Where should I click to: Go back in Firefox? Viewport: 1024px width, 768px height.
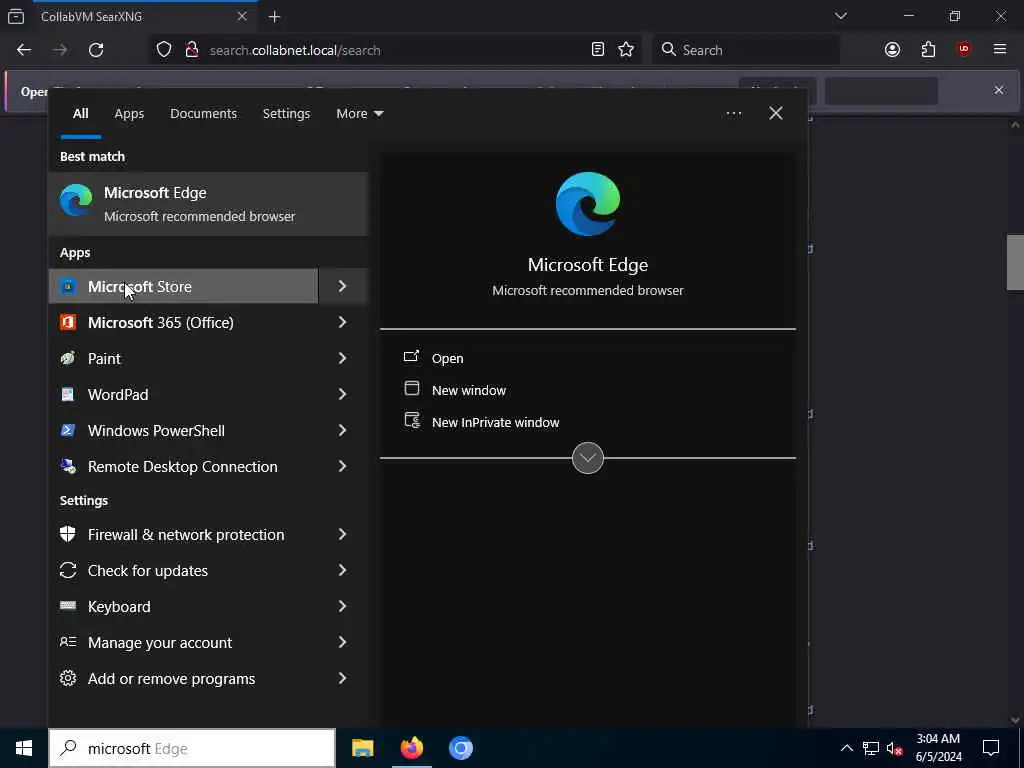[x=24, y=50]
